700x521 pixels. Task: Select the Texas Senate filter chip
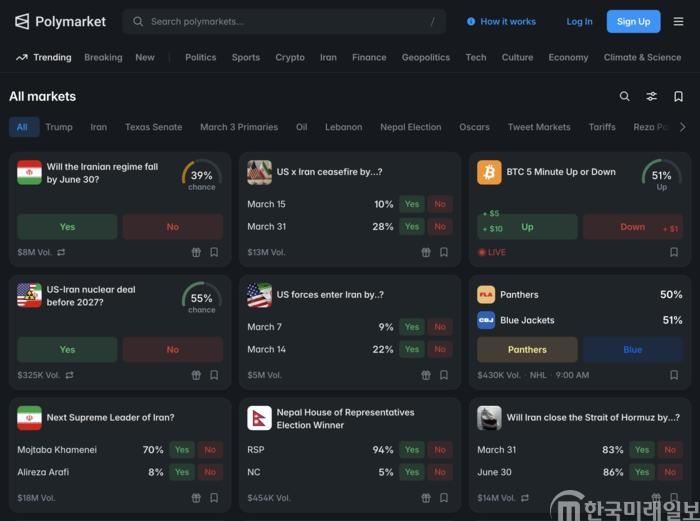pos(154,127)
